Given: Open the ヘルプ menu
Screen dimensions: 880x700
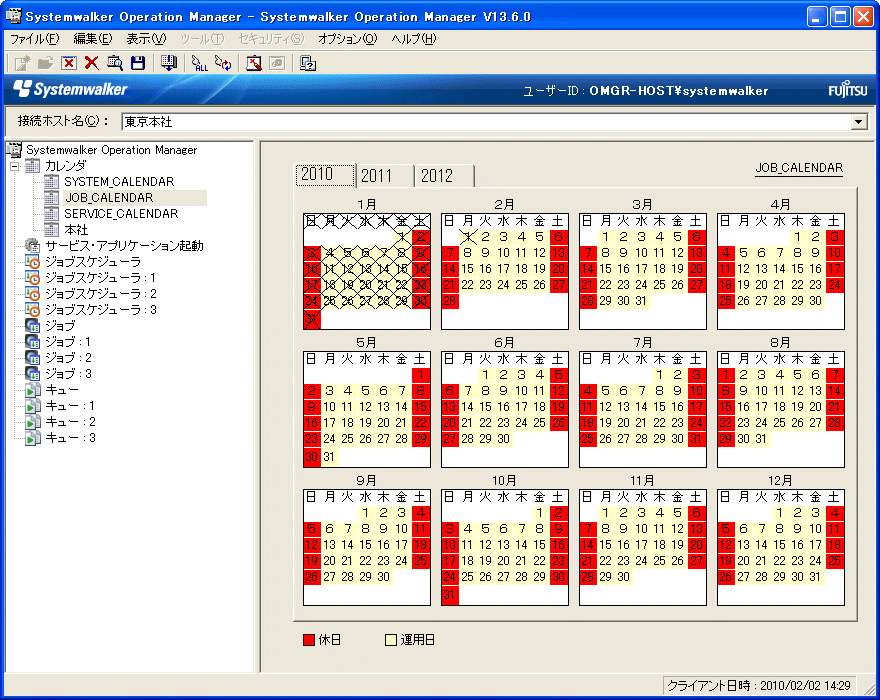Looking at the screenshot, I should pos(414,39).
